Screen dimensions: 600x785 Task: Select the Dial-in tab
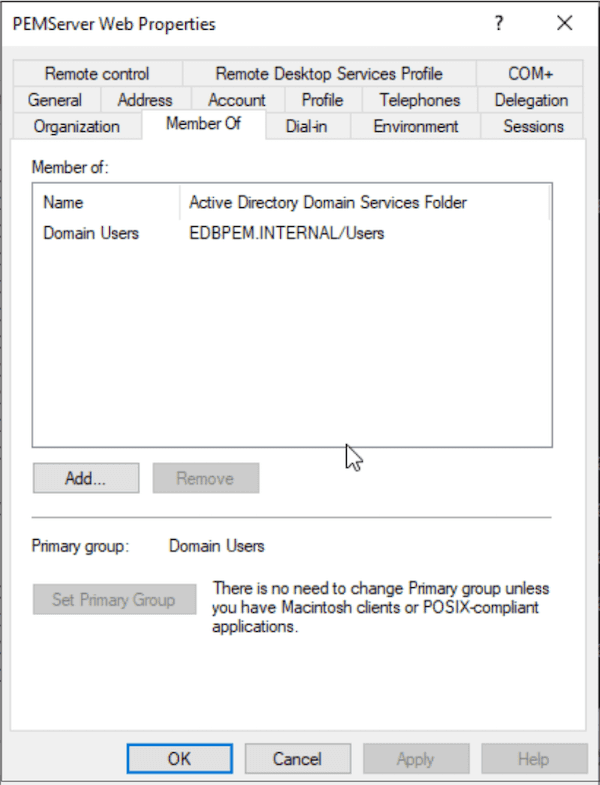[x=307, y=127]
